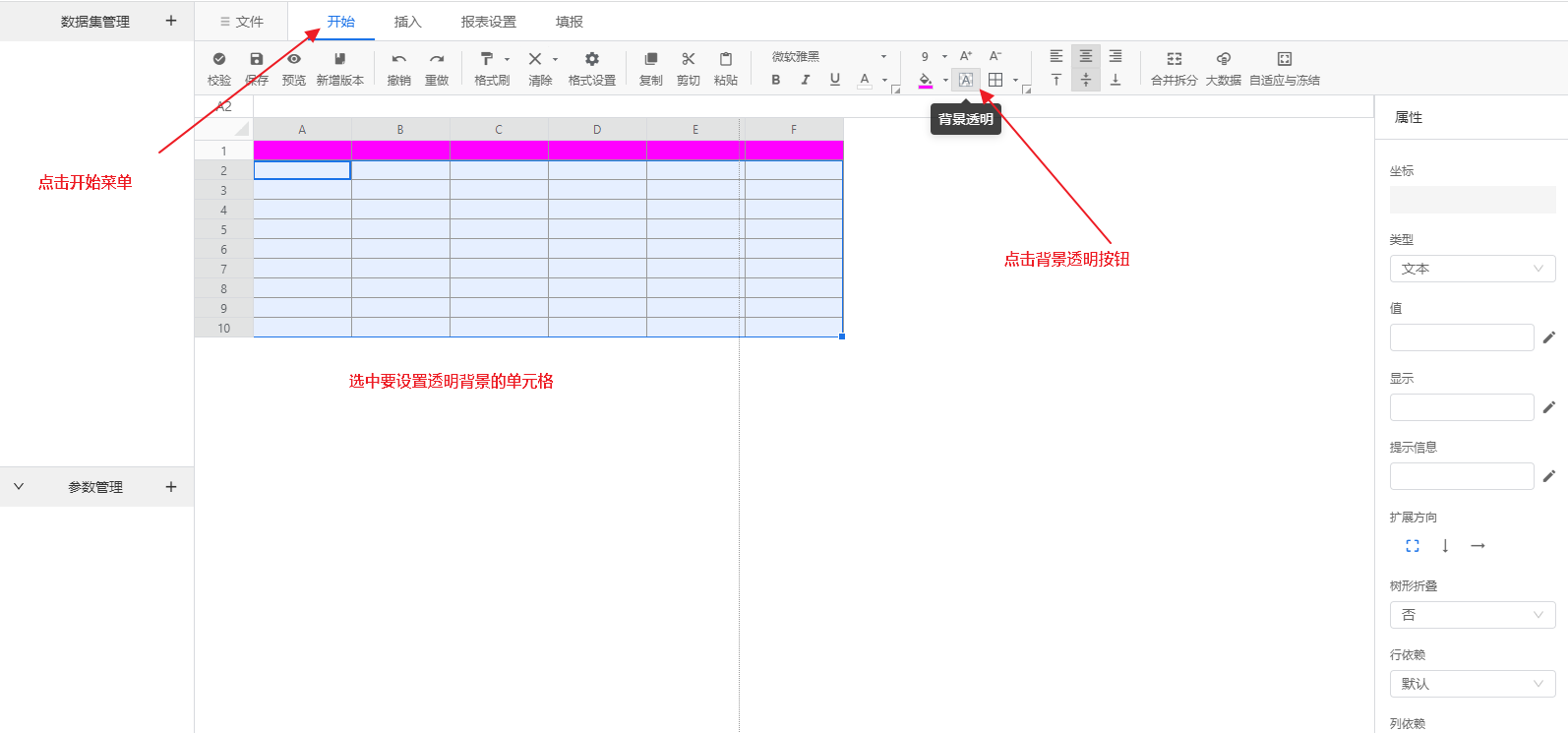Select no expansion direction icon
This screenshot has height=733, width=1568.
pyautogui.click(x=1413, y=546)
